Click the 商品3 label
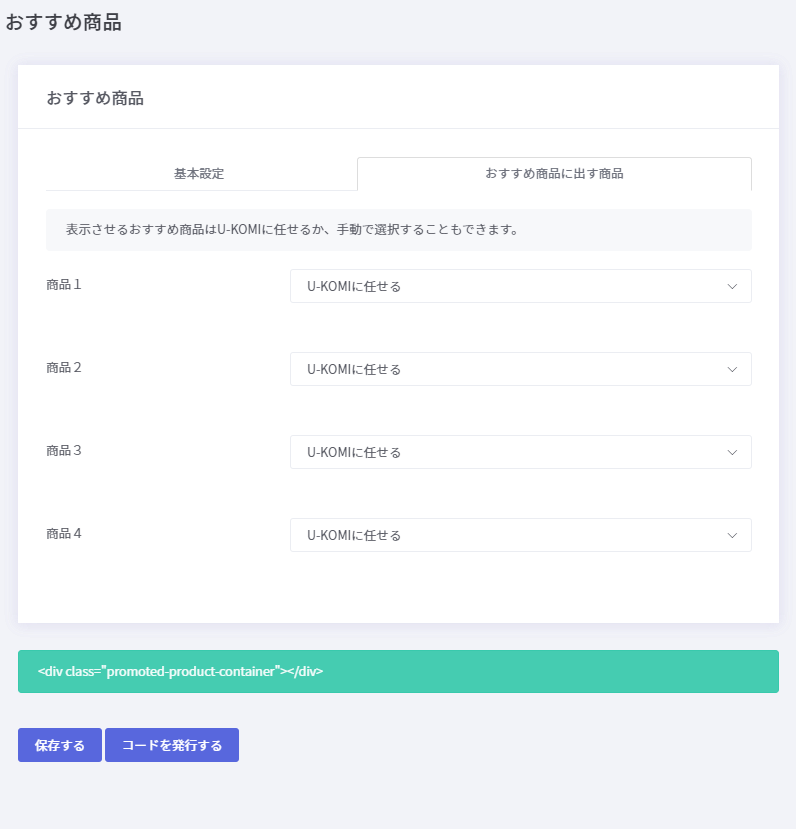This screenshot has height=829, width=796. point(63,450)
